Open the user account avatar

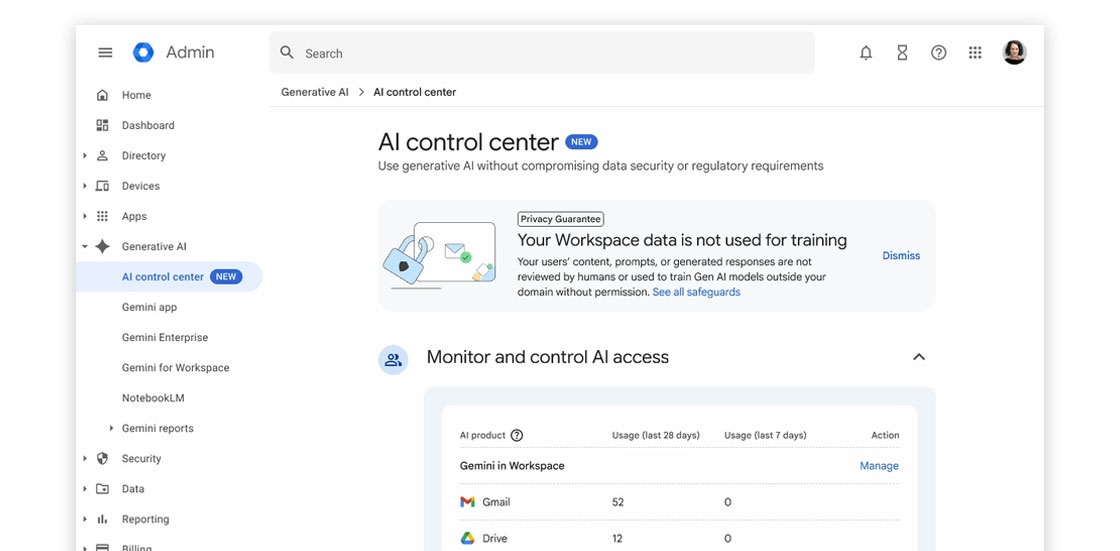(1014, 52)
